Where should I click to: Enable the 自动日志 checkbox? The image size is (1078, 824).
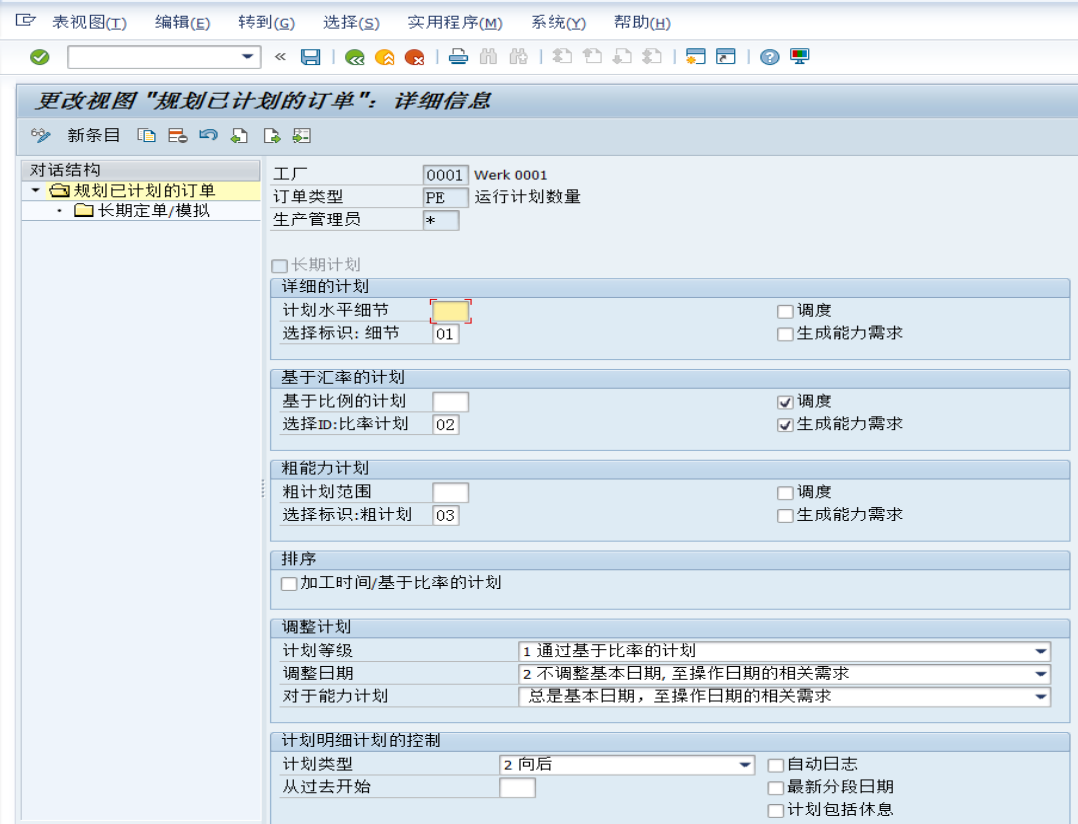(x=776, y=765)
